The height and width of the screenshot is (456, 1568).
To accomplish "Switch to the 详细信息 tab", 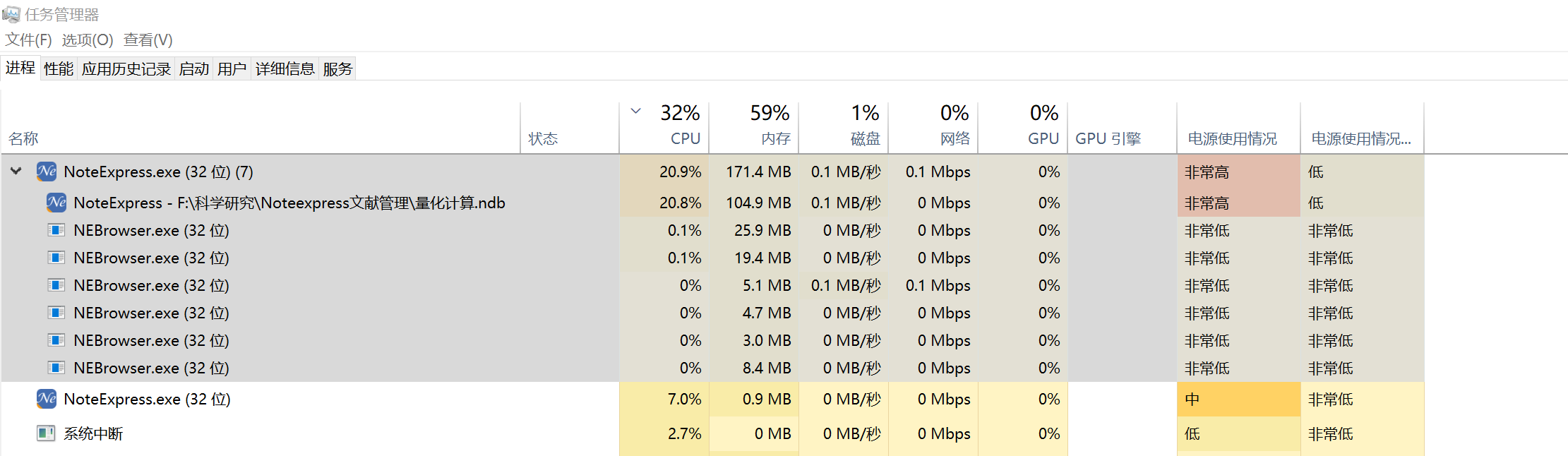I will click(285, 68).
